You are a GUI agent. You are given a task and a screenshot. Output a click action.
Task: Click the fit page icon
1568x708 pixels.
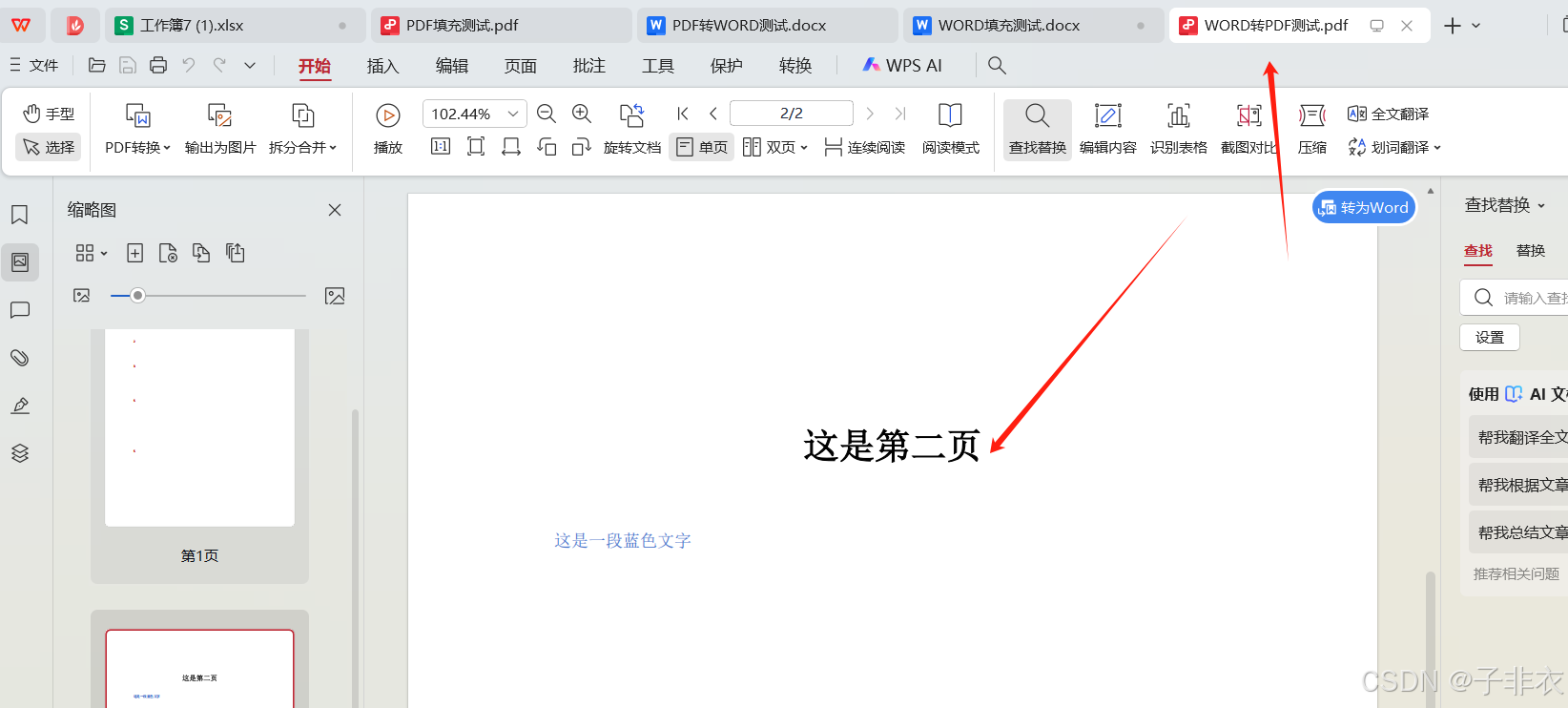coord(476,147)
